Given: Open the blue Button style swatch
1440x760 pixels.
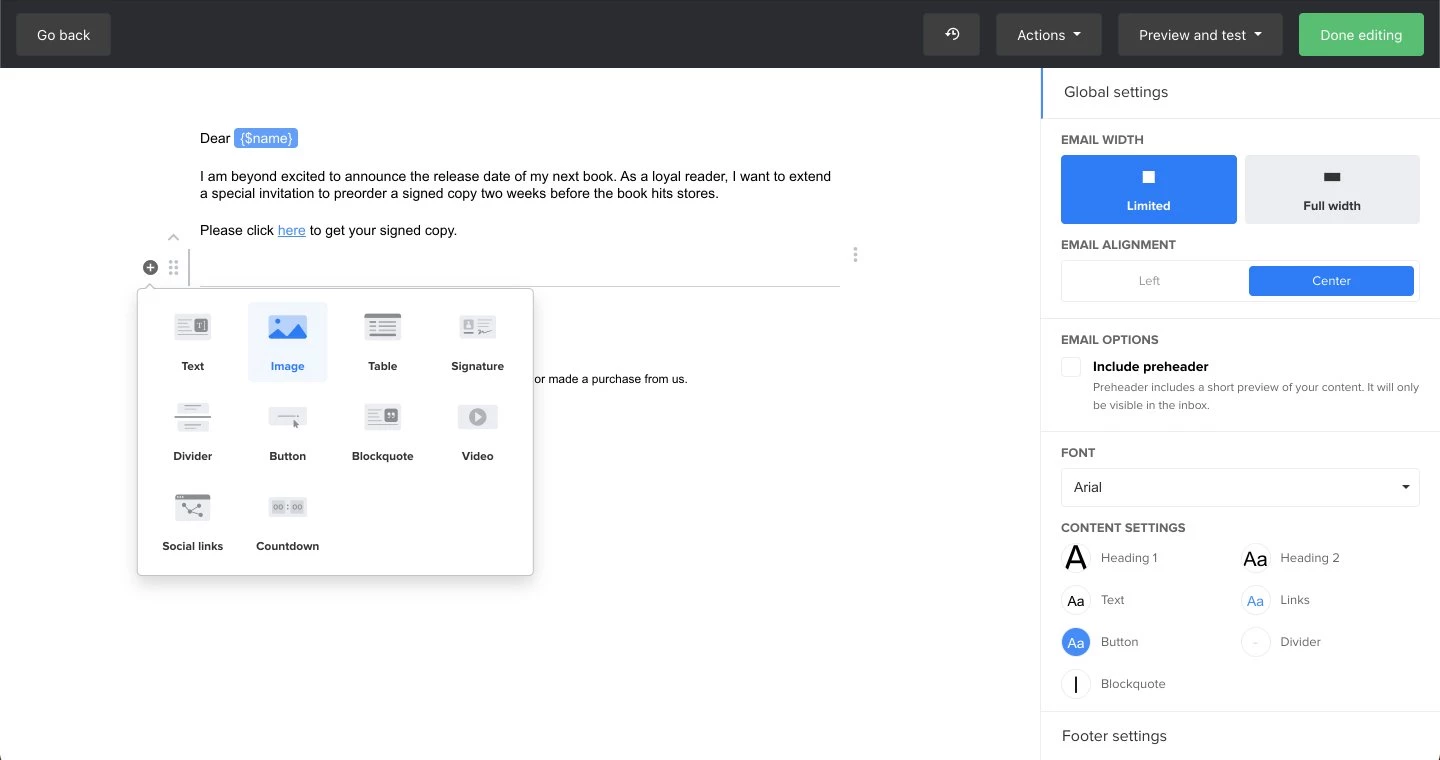Looking at the screenshot, I should (x=1076, y=642).
